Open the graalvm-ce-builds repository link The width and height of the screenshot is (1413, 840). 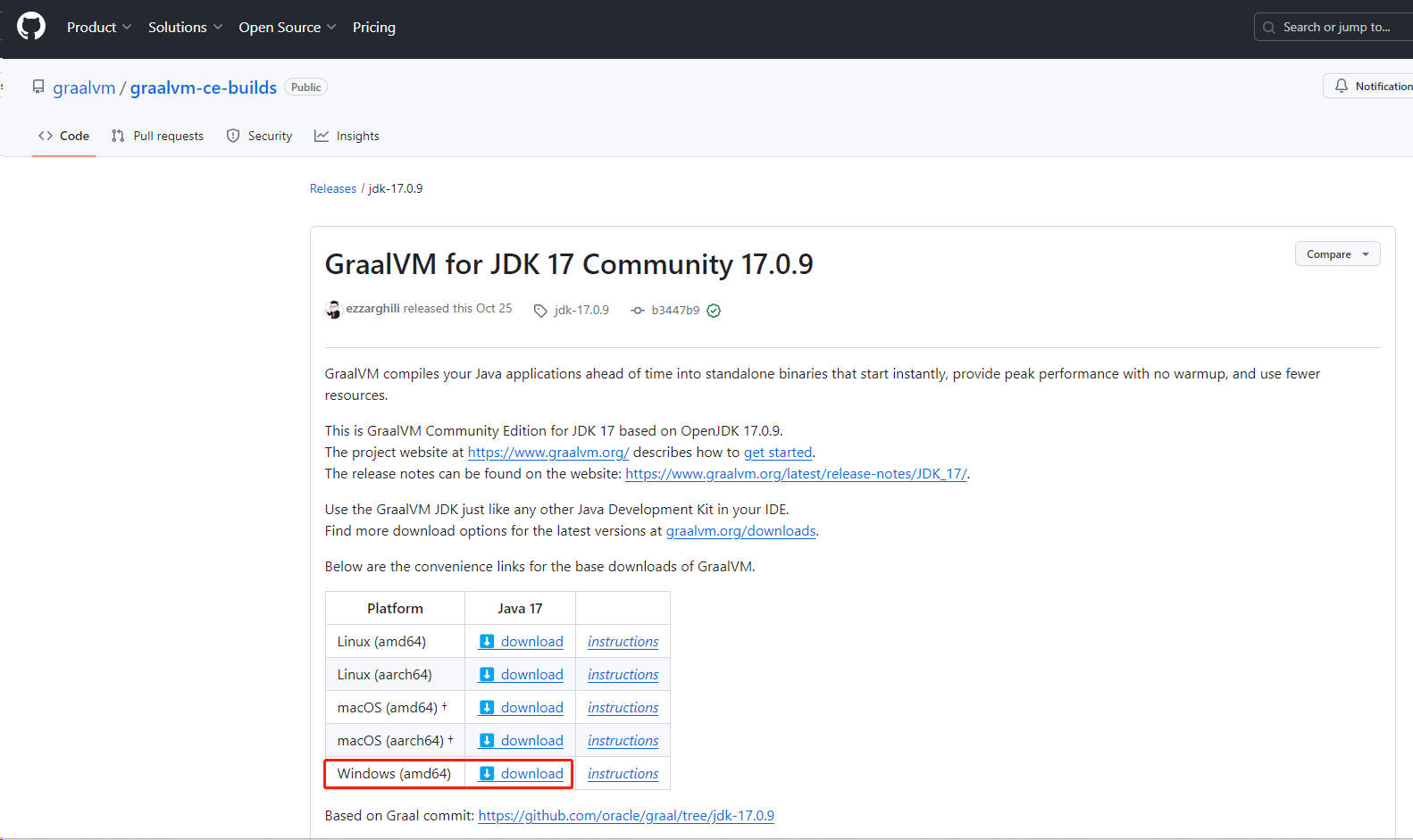[x=204, y=87]
